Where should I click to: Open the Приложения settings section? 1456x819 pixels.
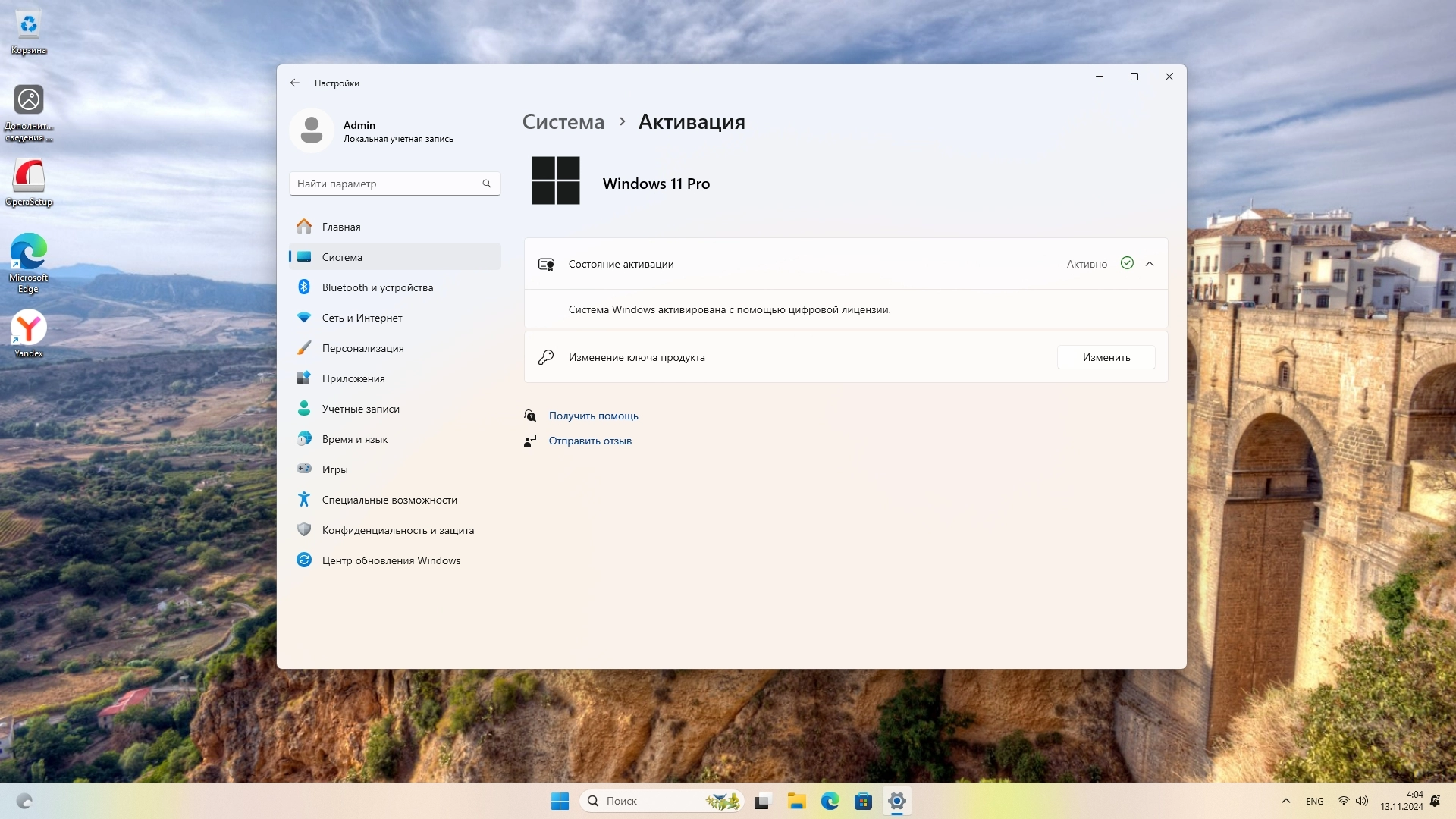pos(353,378)
